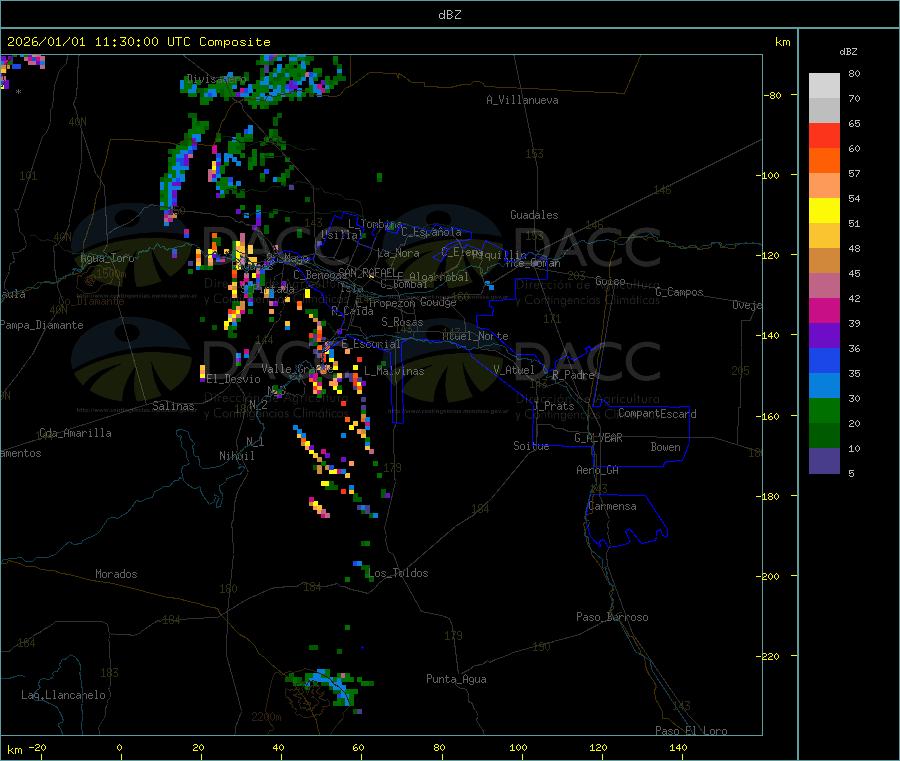Select the CompantEscard label
The width and height of the screenshot is (900, 761).
(x=657, y=413)
